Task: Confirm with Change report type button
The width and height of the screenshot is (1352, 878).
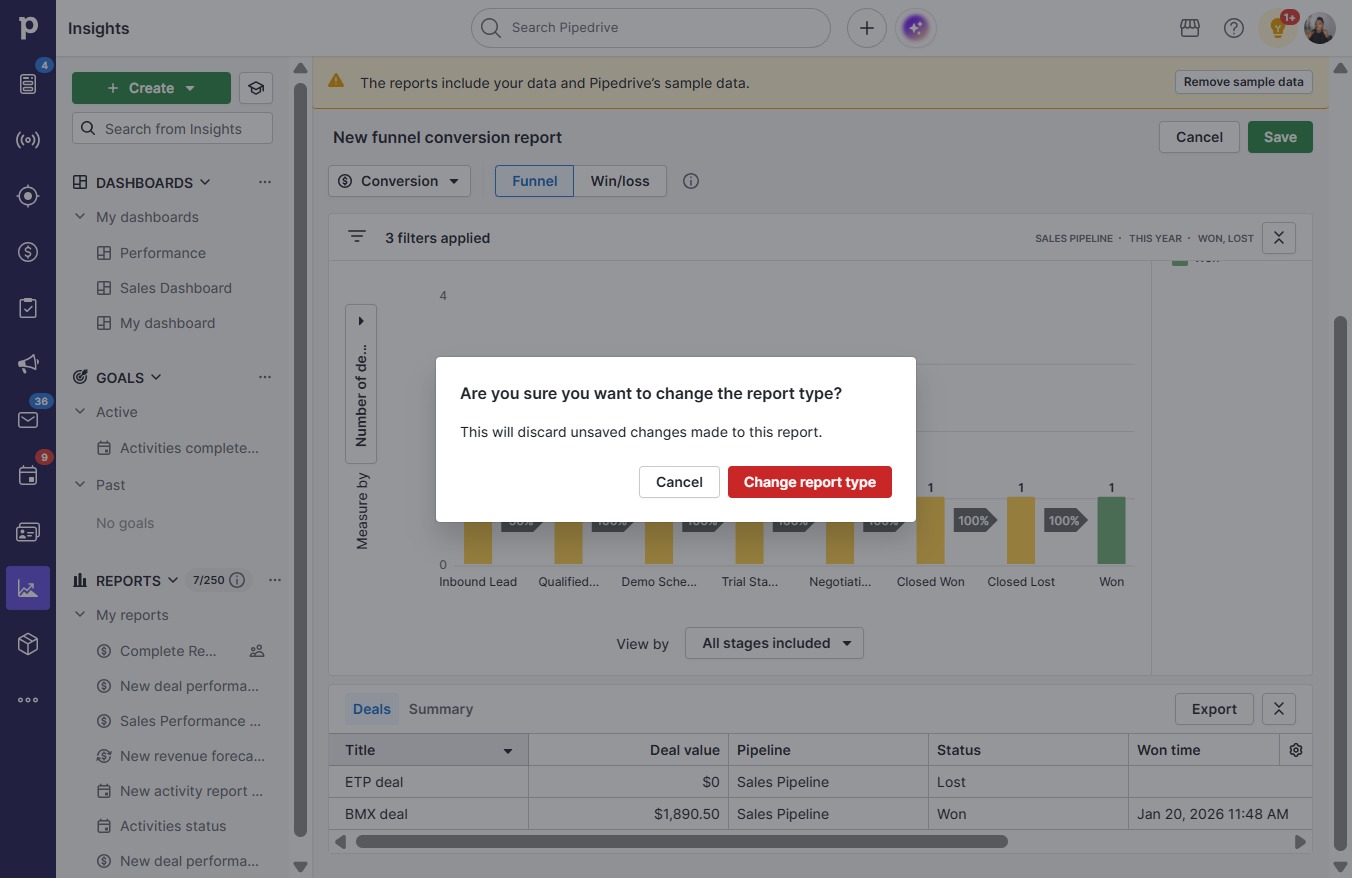Action: (x=810, y=482)
